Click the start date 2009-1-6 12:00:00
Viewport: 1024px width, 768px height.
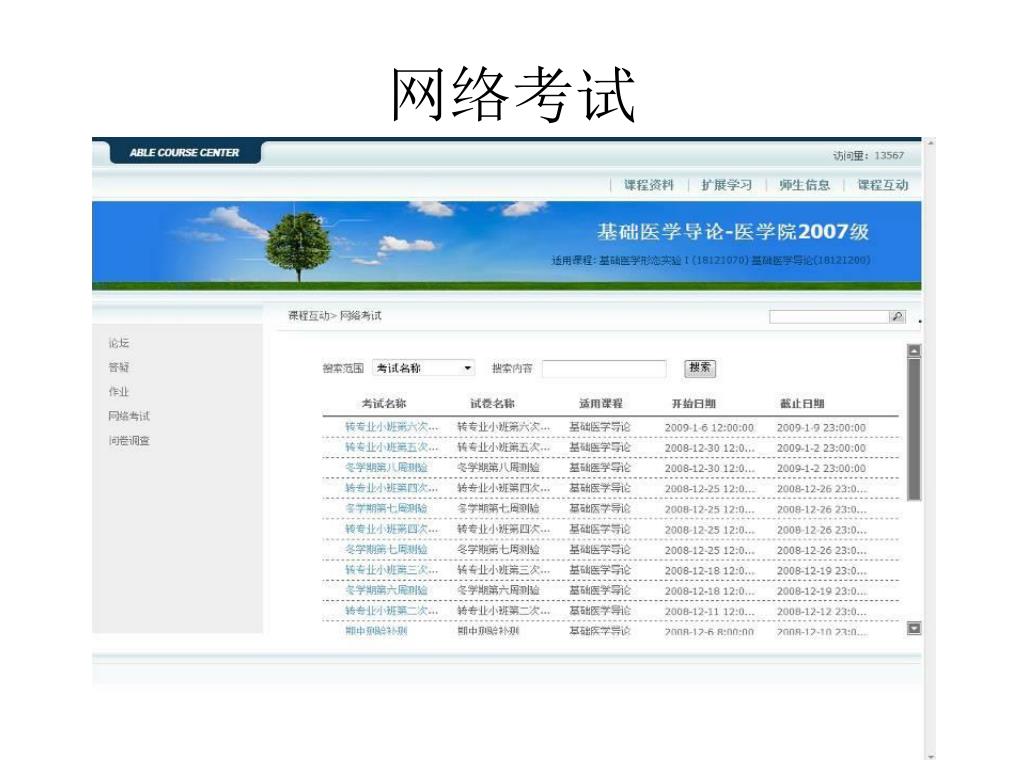point(709,428)
